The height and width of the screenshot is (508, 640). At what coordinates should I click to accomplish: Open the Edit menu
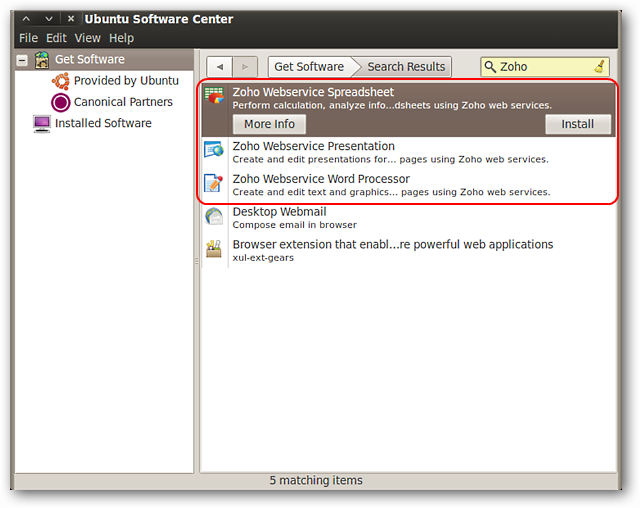click(56, 38)
